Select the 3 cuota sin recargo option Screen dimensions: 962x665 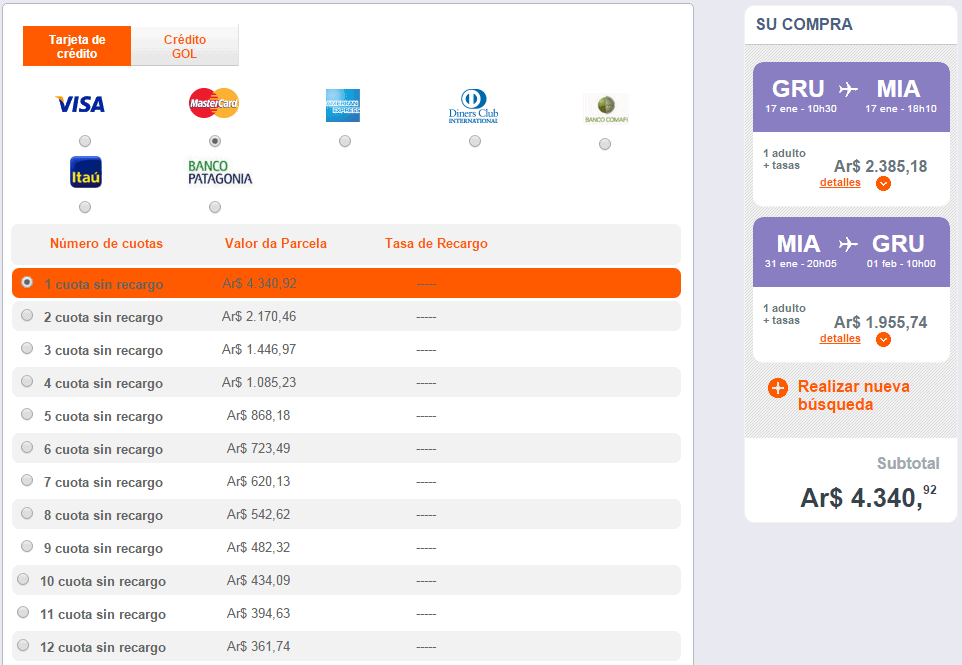pos(27,348)
